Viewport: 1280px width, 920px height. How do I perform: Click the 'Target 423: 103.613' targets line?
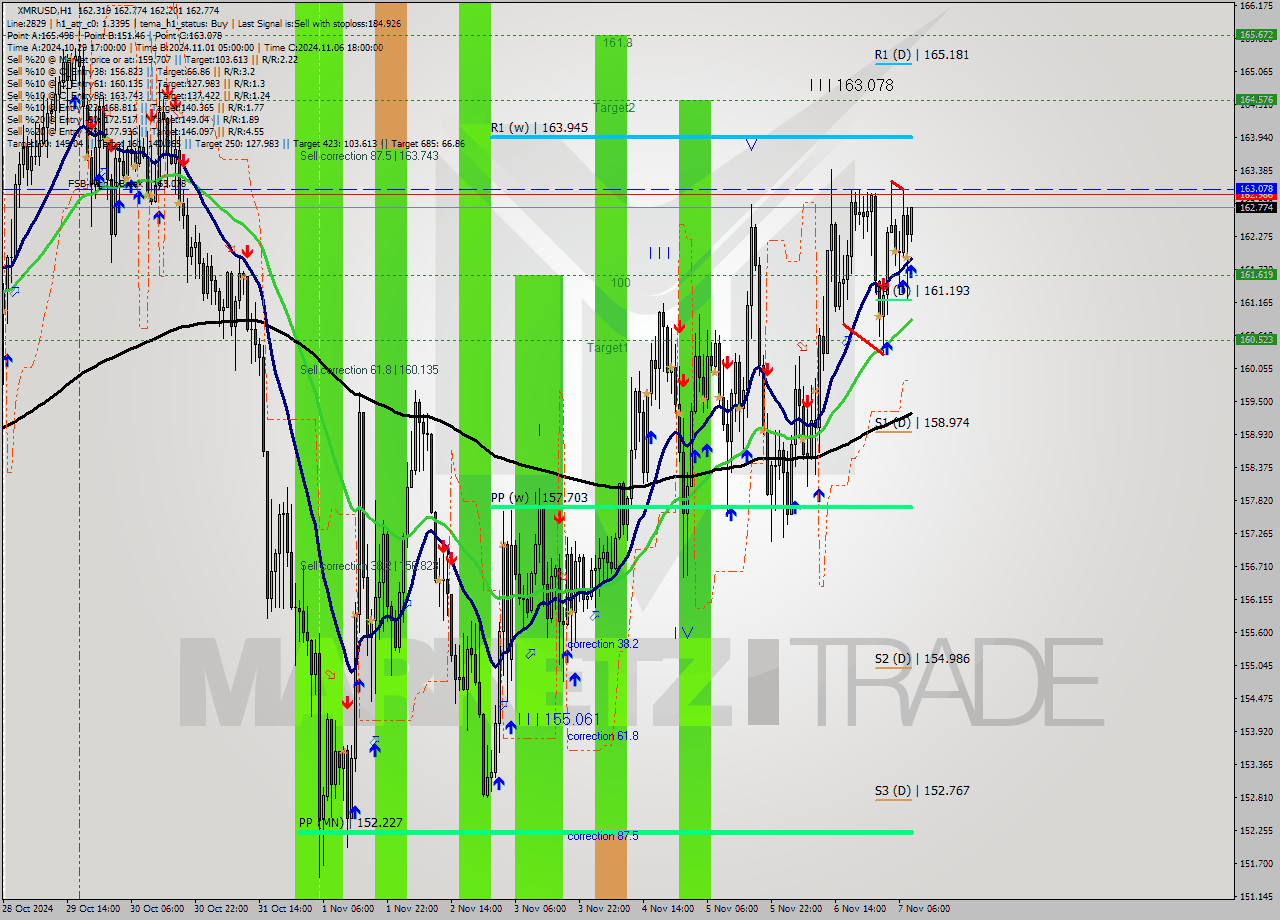[238, 143]
